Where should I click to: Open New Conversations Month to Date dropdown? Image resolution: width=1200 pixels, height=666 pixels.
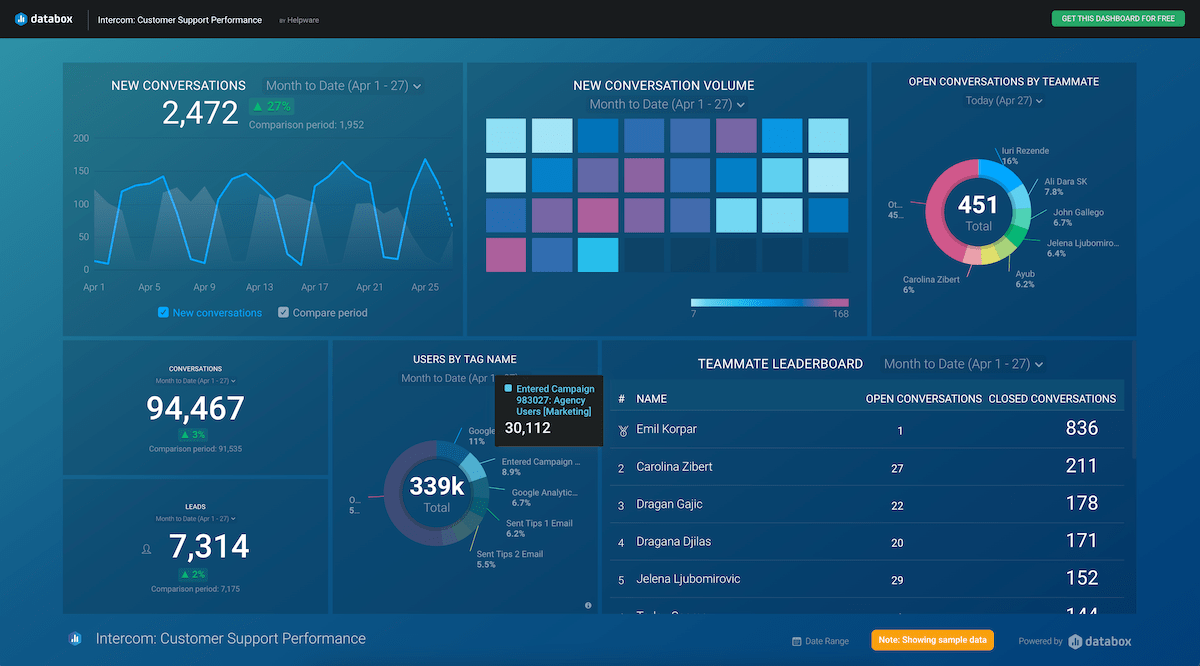click(342, 86)
